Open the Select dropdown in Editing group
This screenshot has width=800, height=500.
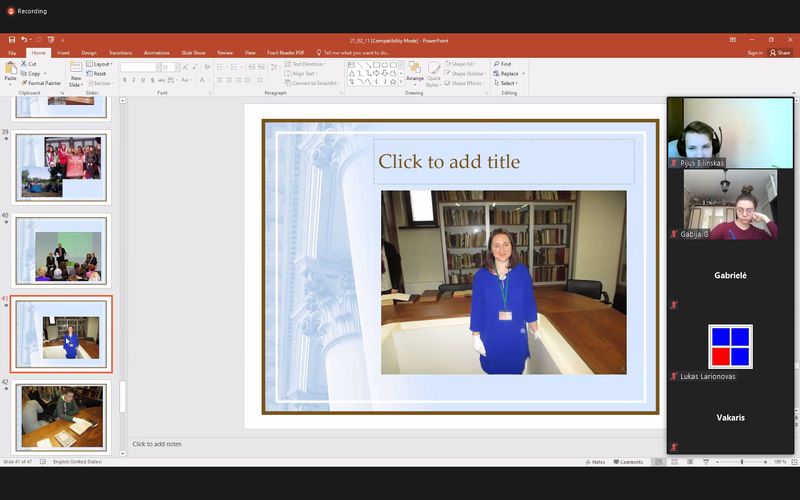click(507, 83)
